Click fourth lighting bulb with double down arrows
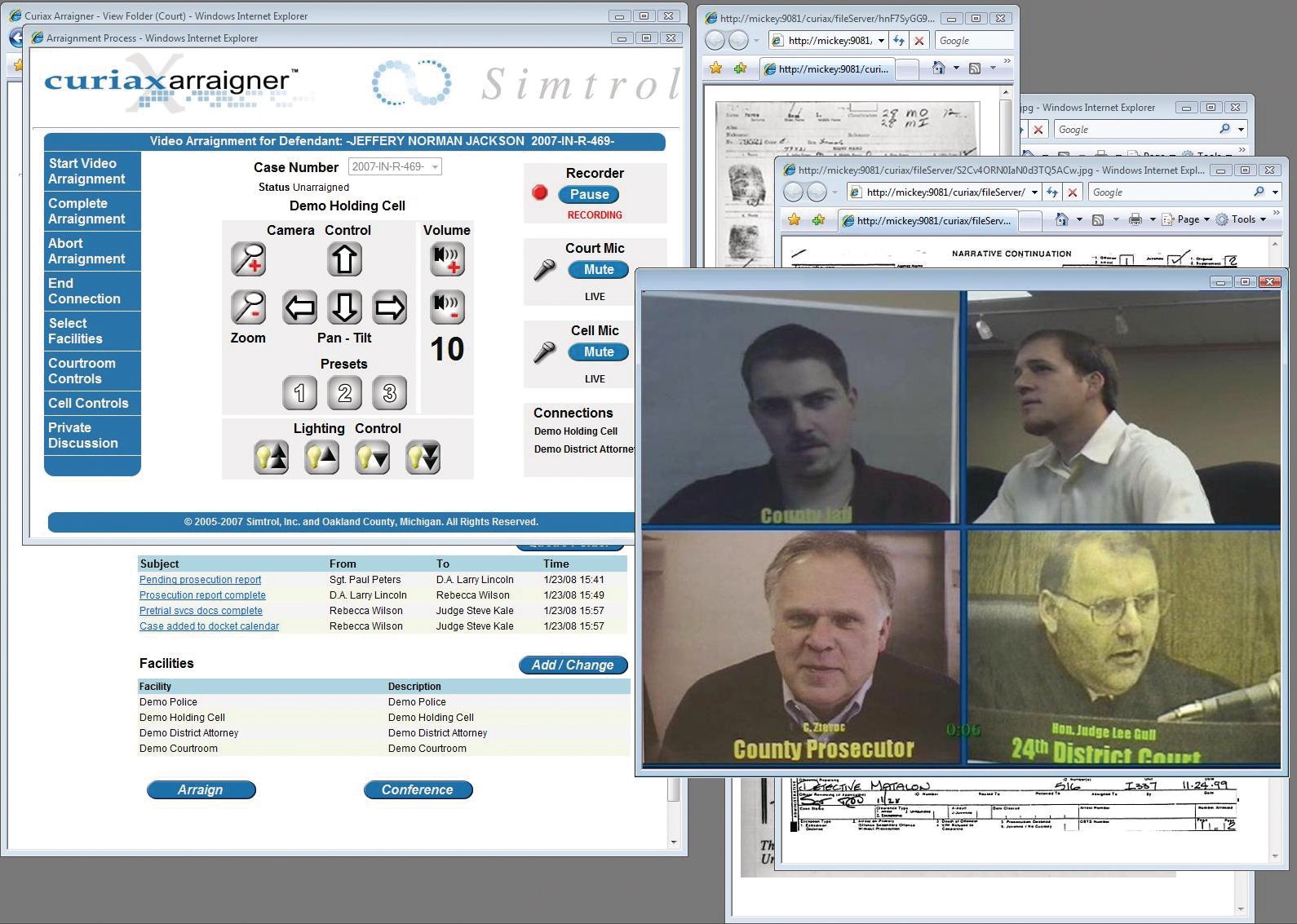Viewport: 1297px width, 924px height. [423, 458]
